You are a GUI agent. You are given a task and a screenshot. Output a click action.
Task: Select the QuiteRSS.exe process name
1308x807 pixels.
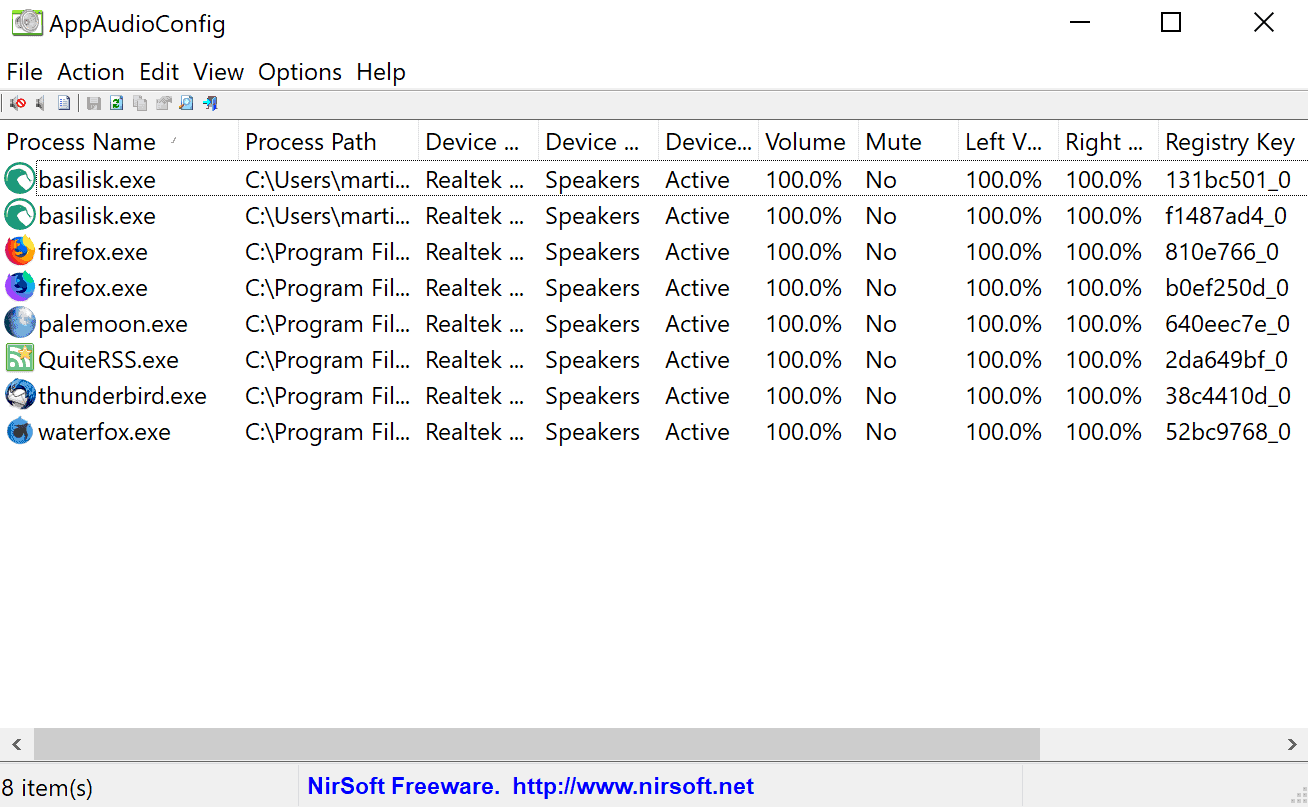pos(108,360)
